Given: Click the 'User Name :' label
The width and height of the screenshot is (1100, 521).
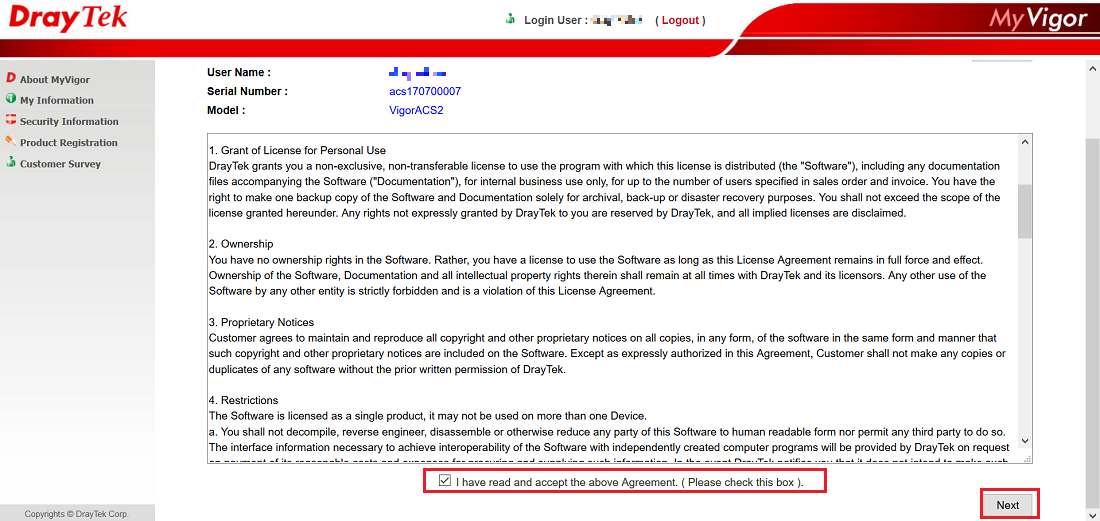Looking at the screenshot, I should pyautogui.click(x=239, y=72).
